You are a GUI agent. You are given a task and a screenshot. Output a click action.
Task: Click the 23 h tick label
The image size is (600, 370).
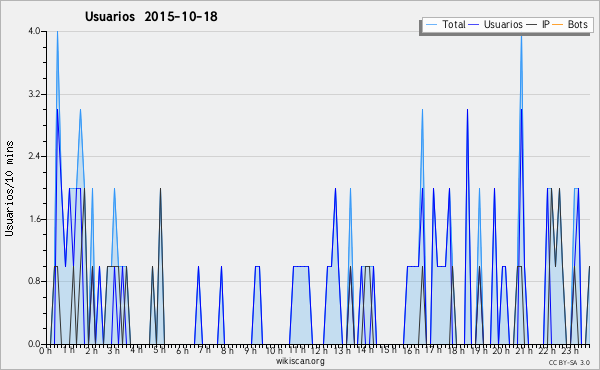(x=570, y=350)
